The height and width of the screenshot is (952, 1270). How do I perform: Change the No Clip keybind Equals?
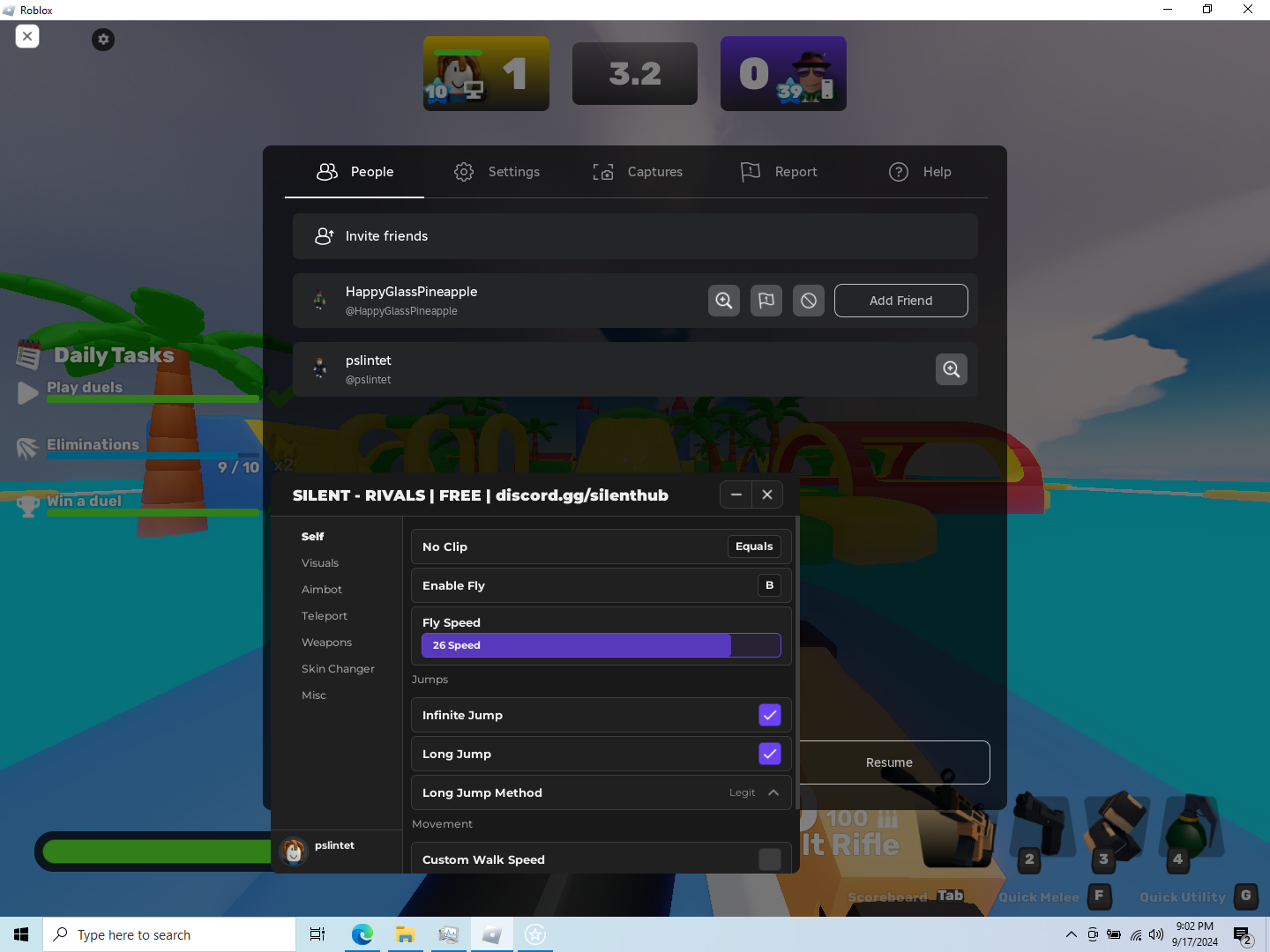(x=754, y=547)
